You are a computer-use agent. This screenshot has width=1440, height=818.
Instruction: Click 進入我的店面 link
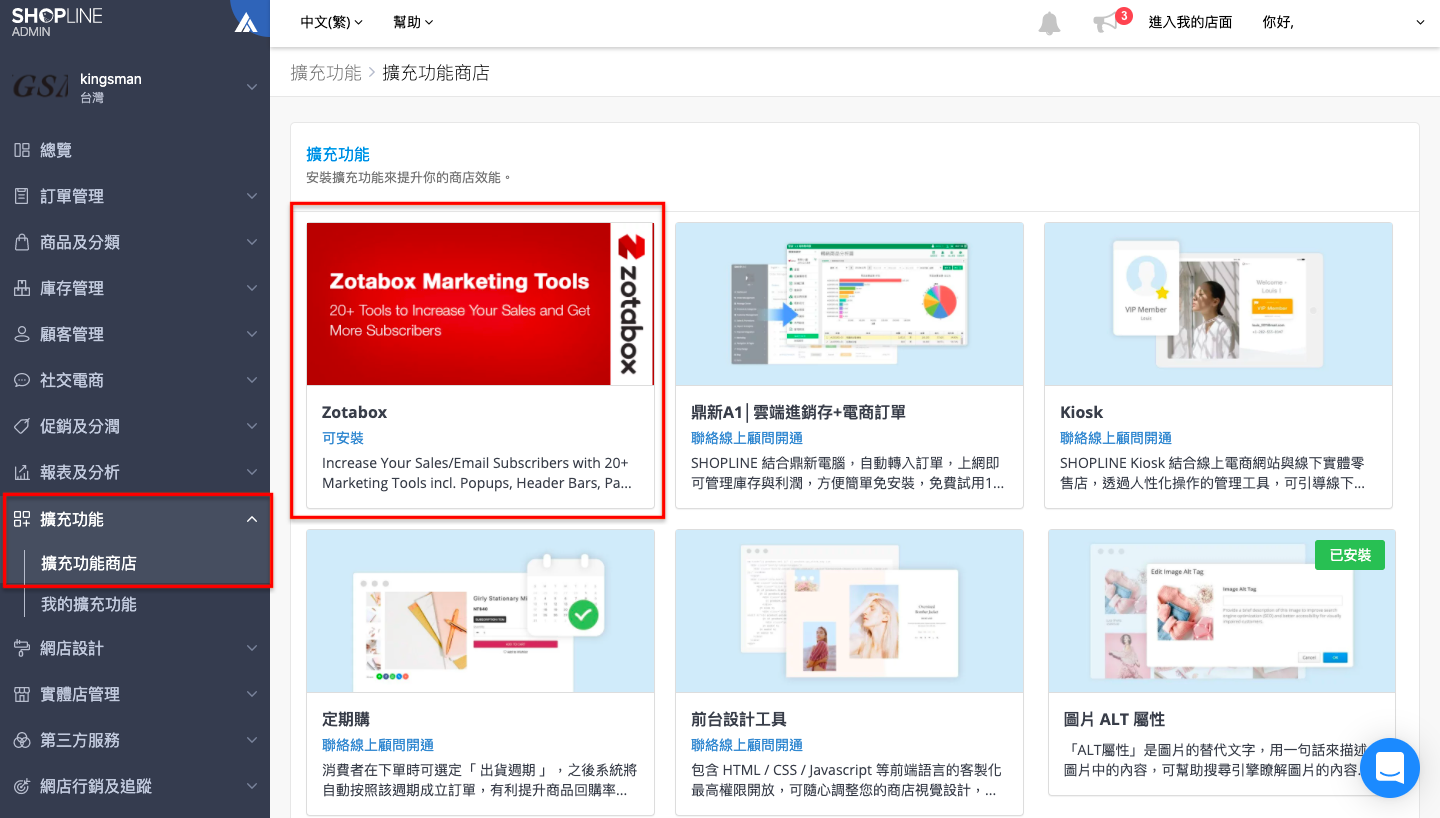click(x=1190, y=22)
